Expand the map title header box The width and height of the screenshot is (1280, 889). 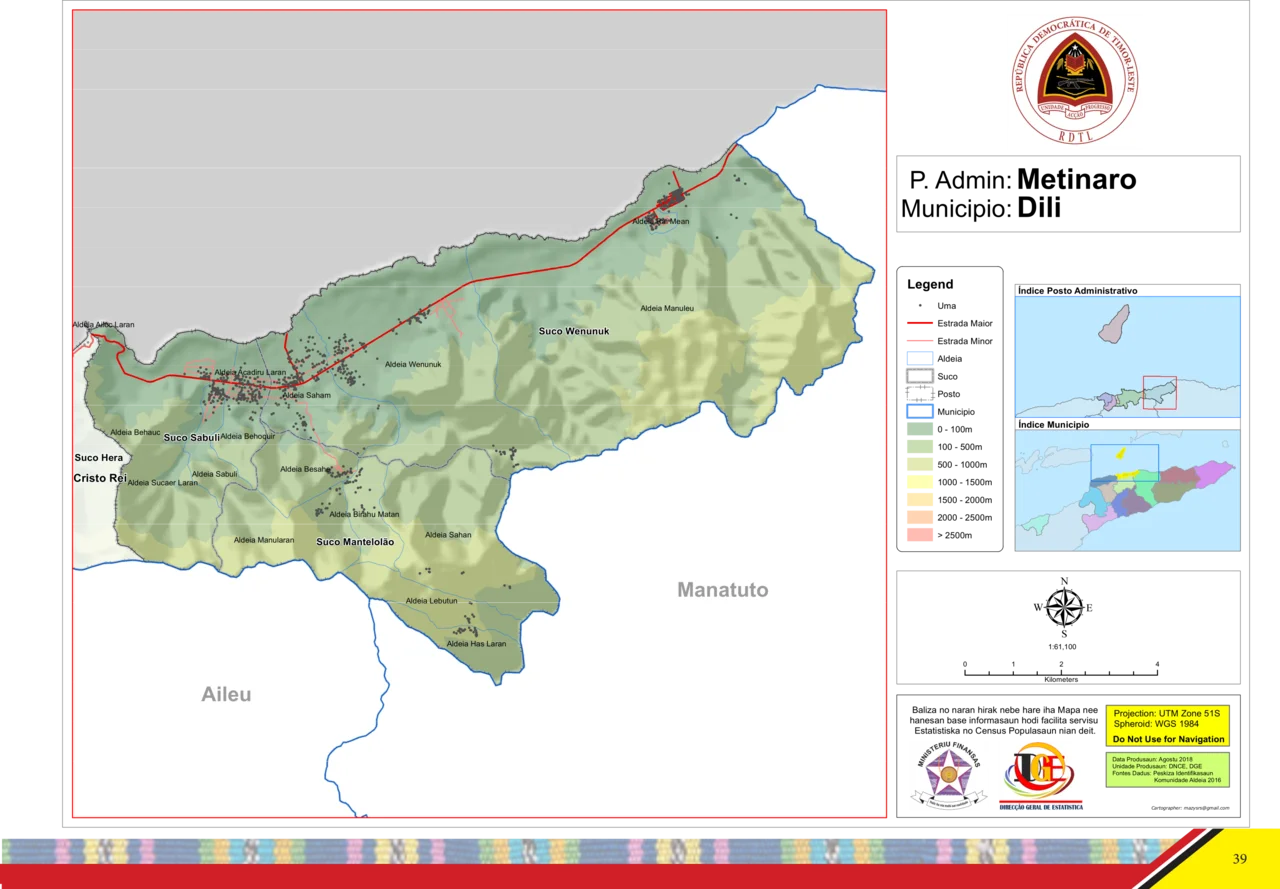(1066, 192)
